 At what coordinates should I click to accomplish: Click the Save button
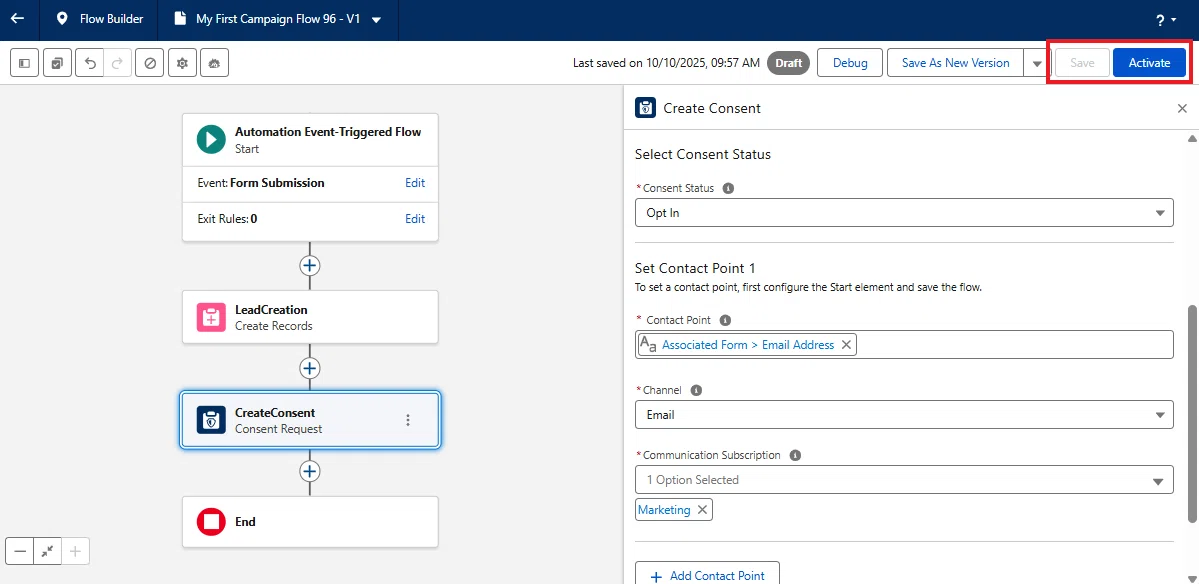[1082, 63]
